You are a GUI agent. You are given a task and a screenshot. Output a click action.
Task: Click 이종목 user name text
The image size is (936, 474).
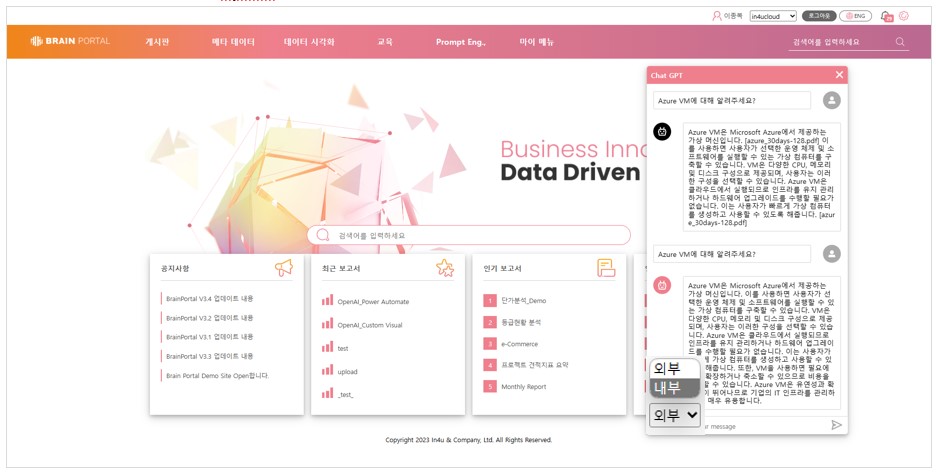click(x=732, y=16)
